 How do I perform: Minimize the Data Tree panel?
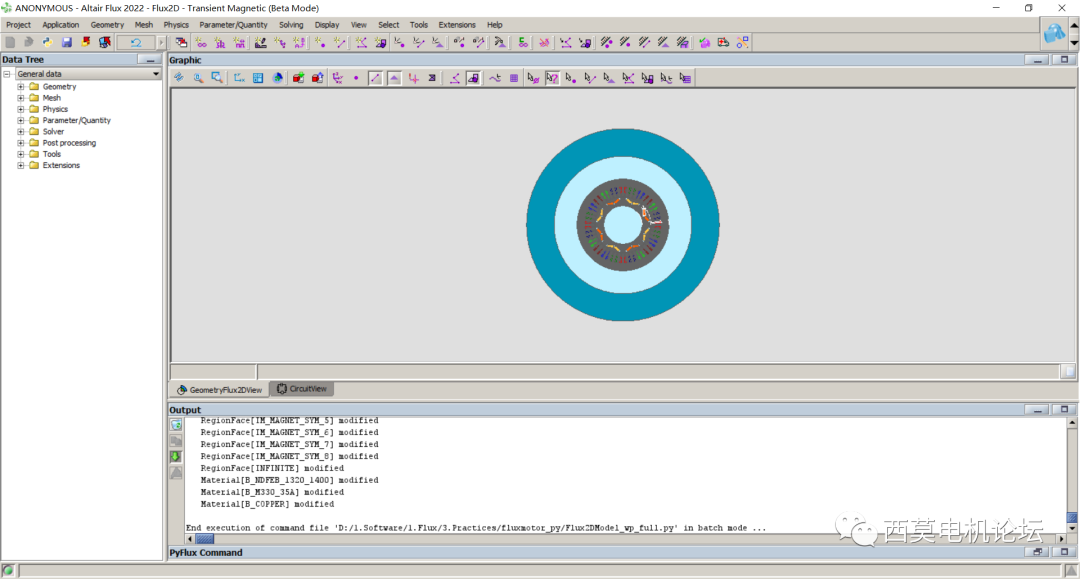tap(151, 60)
